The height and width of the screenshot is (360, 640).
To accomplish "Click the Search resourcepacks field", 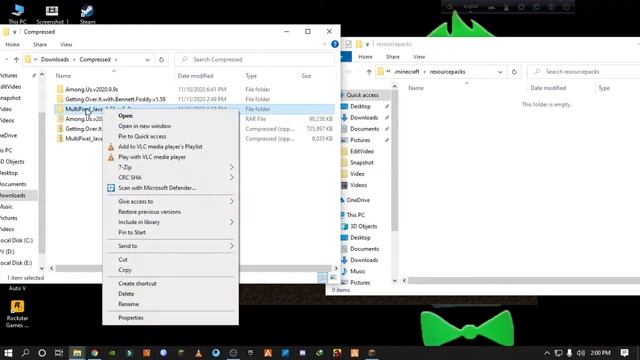I will pos(584,72).
